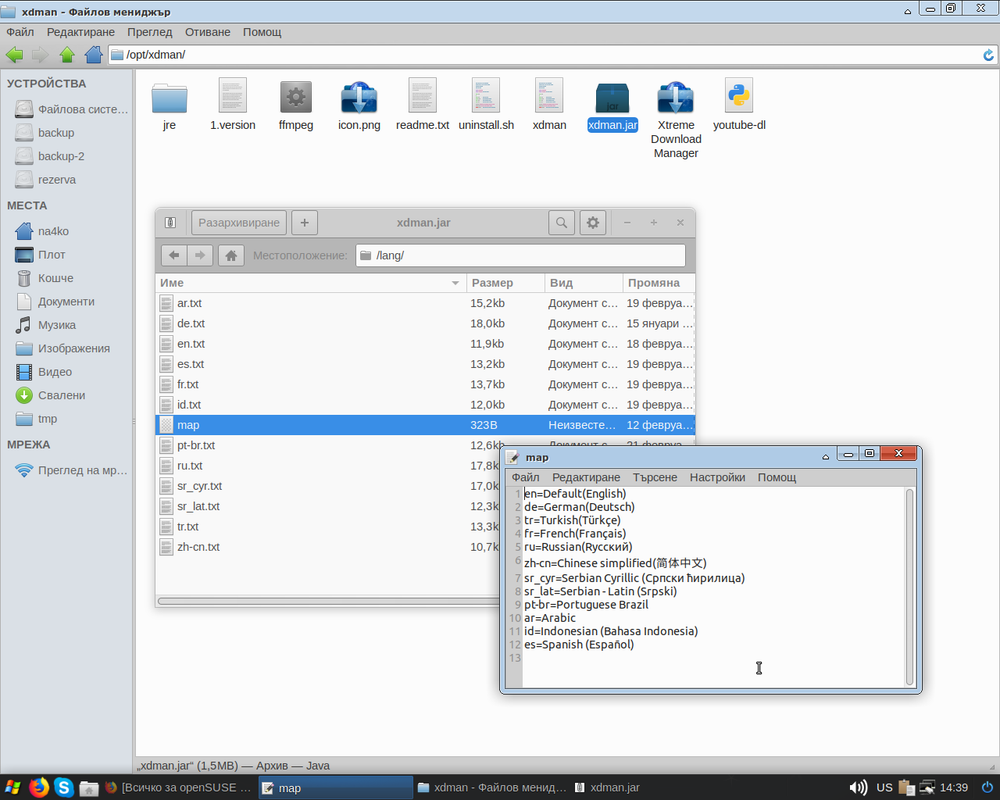Sort archive list by Име column

click(x=311, y=283)
